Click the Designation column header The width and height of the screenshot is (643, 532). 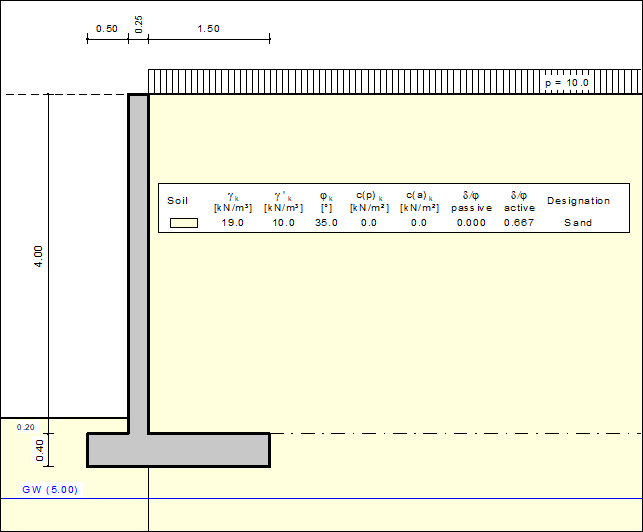point(578,201)
